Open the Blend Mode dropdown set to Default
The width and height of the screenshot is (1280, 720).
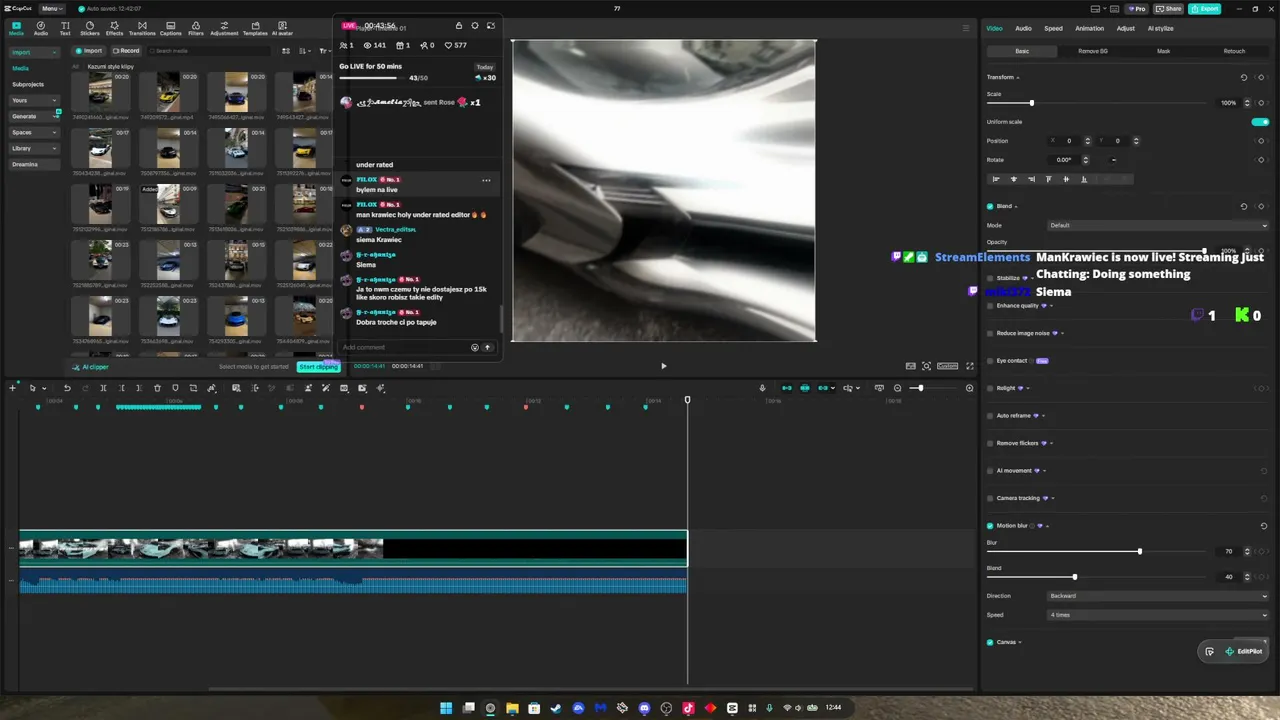point(1158,225)
